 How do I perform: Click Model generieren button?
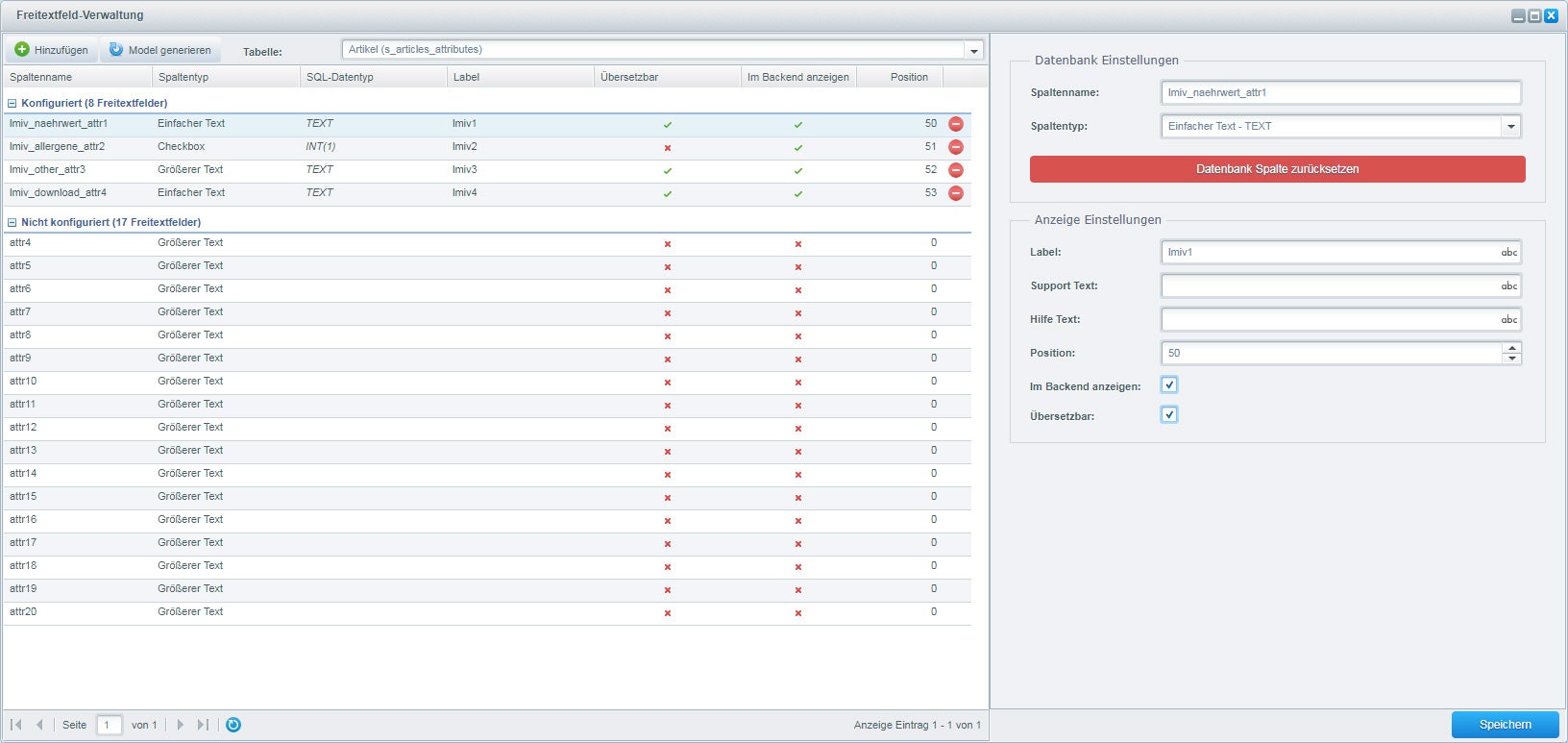(x=160, y=50)
